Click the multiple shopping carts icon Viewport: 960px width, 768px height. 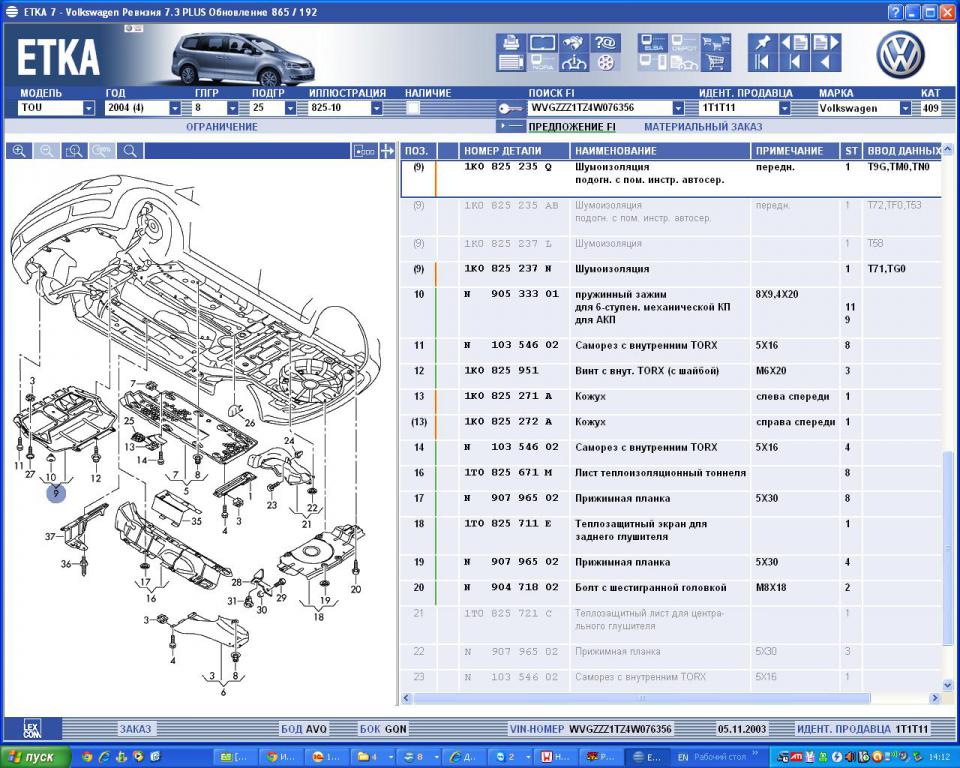(716, 43)
